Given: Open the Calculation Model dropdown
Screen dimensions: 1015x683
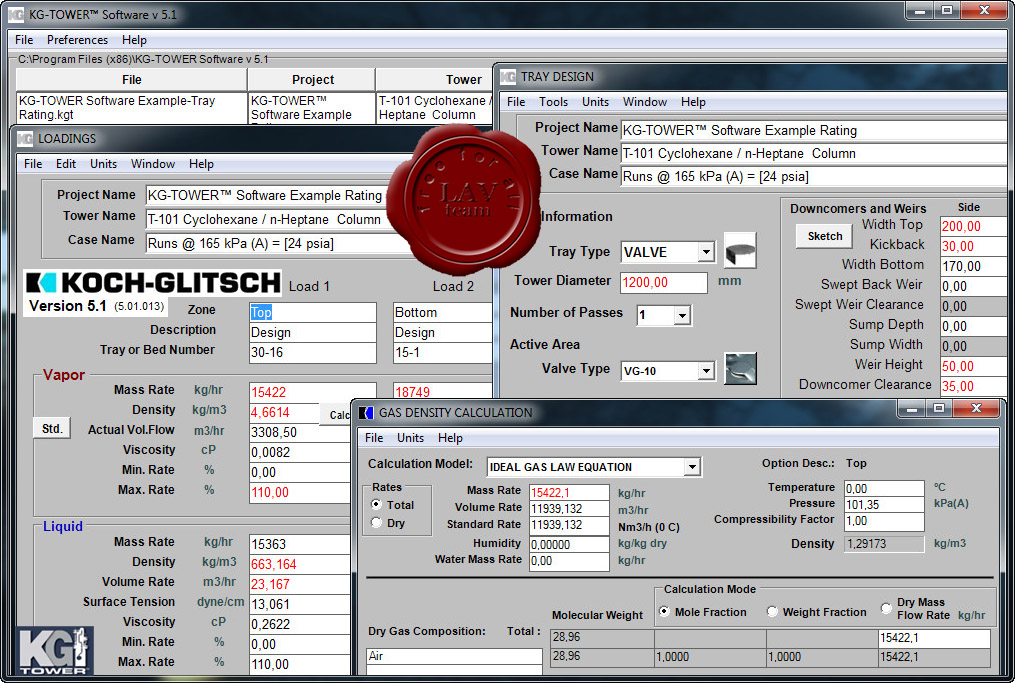Looking at the screenshot, I should (692, 466).
